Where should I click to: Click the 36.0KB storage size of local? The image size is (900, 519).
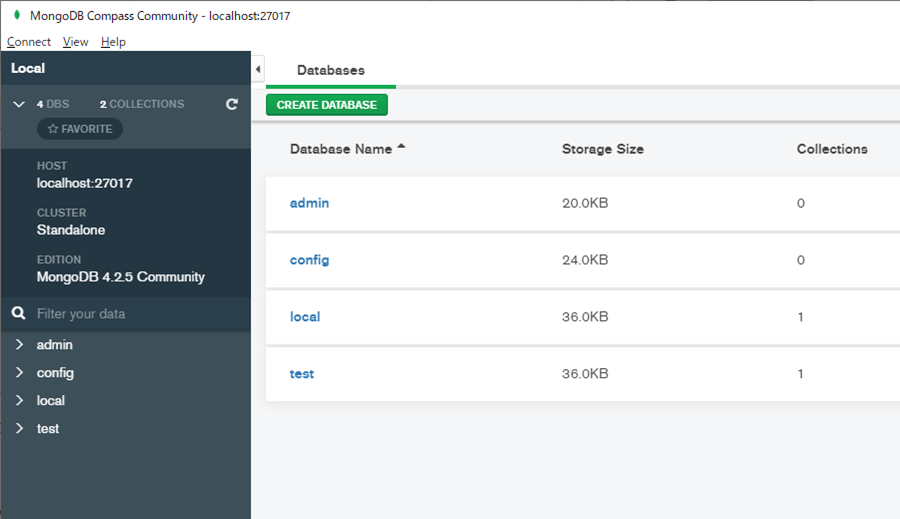[x=585, y=317]
